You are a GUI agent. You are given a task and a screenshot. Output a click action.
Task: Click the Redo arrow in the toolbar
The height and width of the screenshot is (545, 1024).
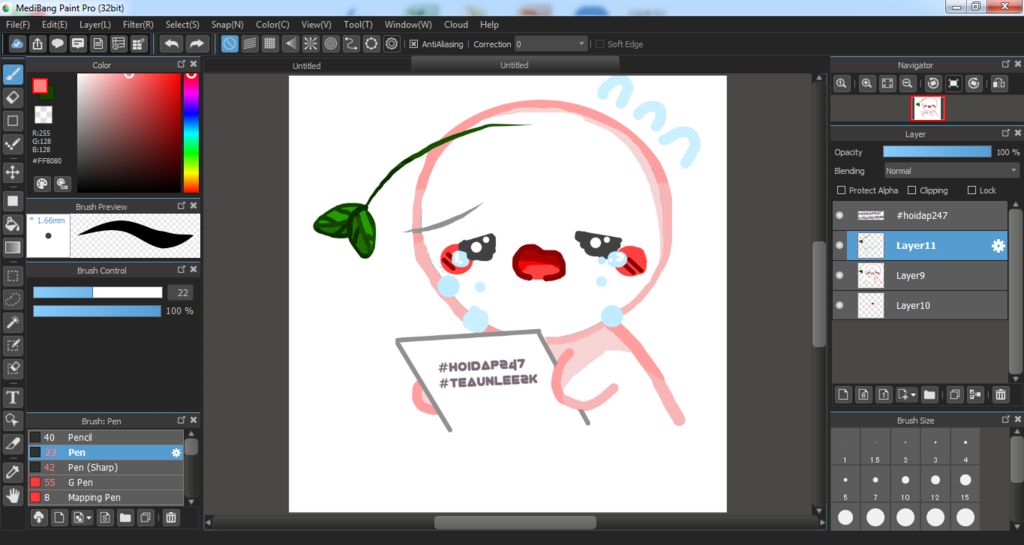(x=196, y=44)
